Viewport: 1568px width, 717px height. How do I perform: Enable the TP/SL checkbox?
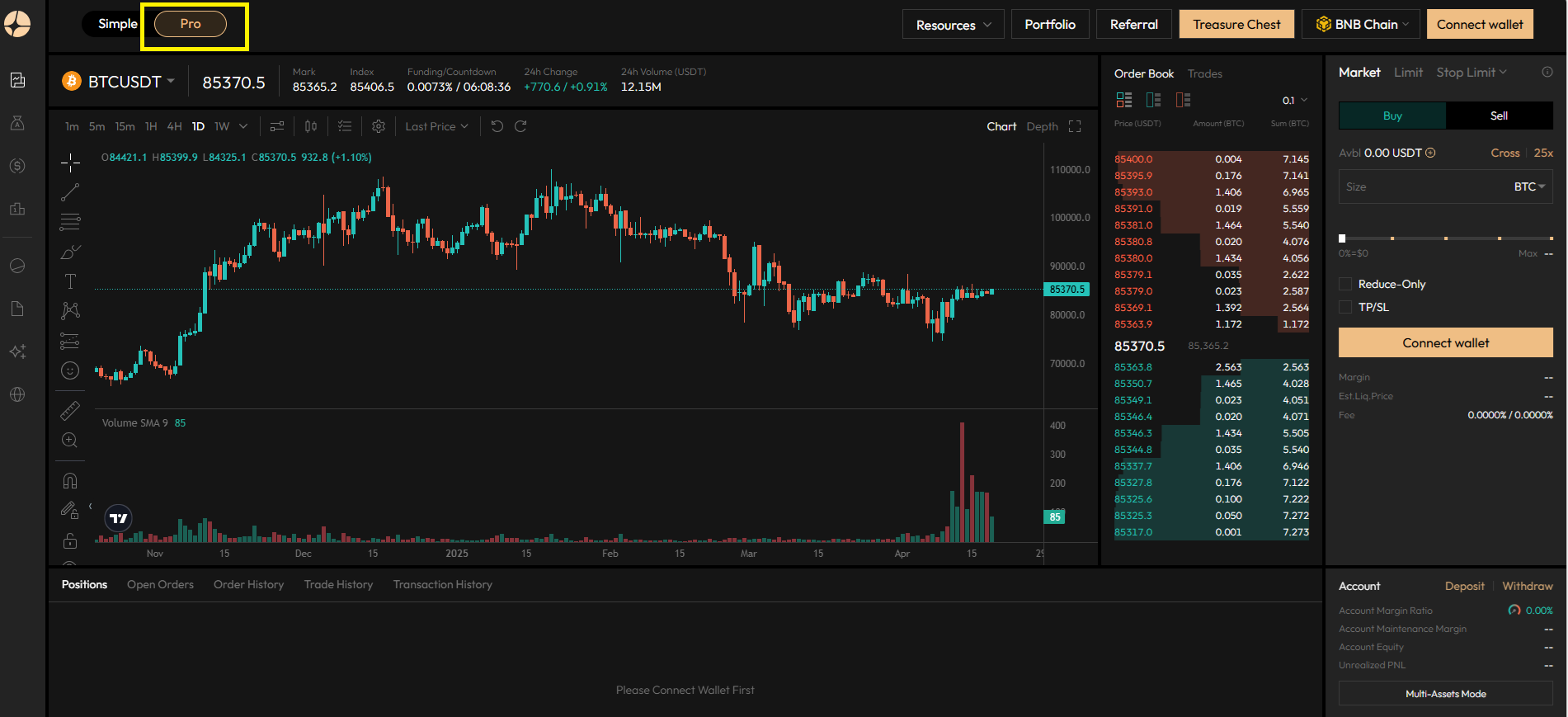(x=1345, y=307)
